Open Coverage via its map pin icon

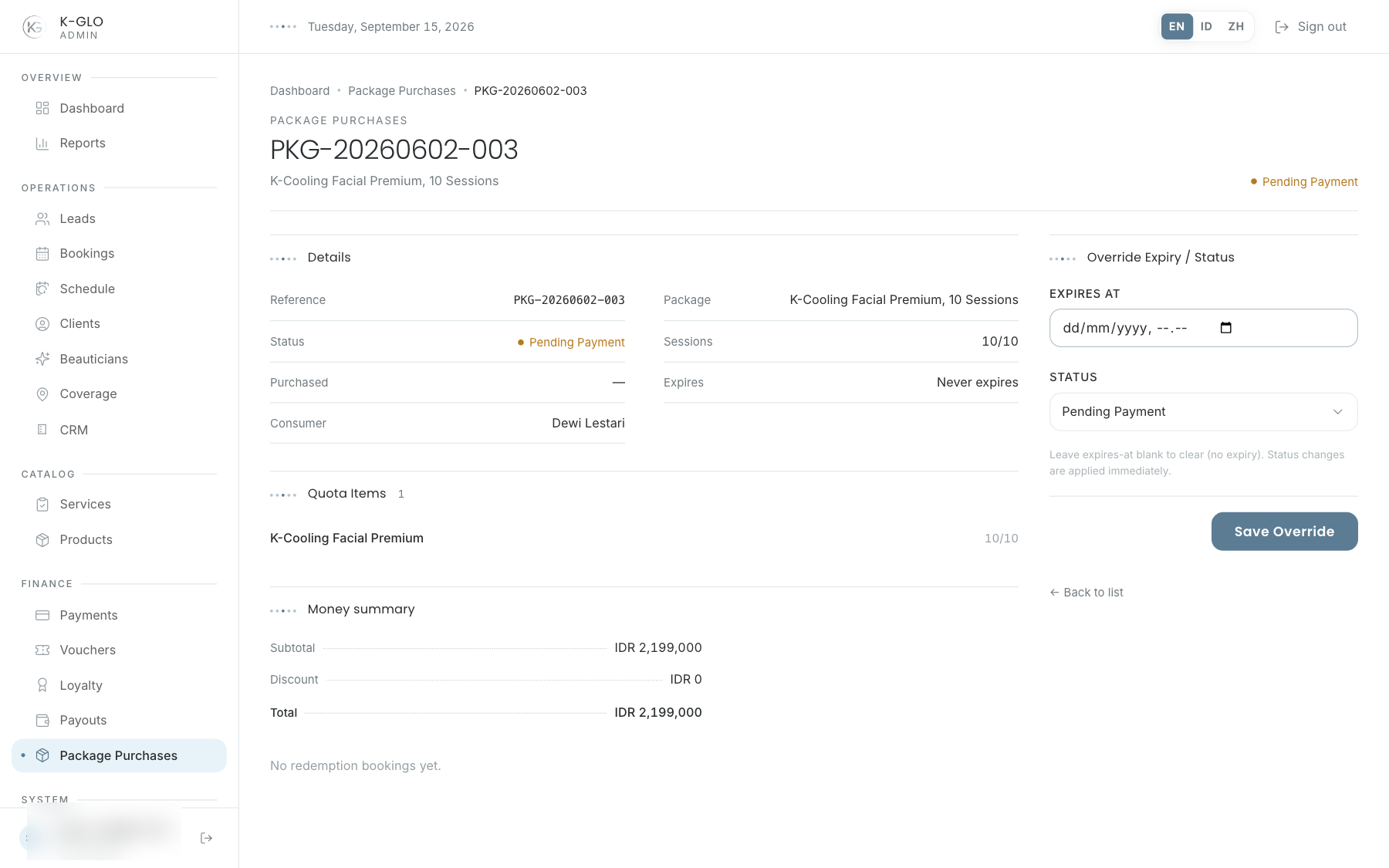point(42,394)
